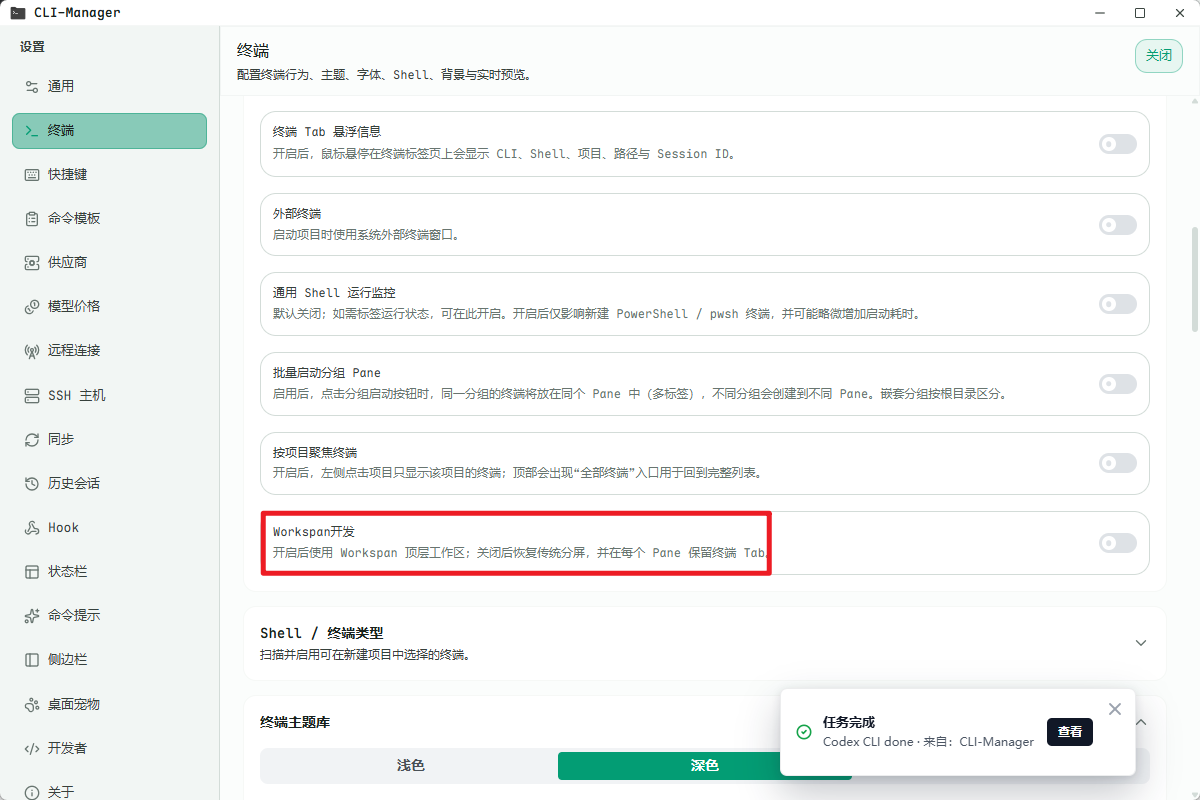Click the 桌面宠物 paw icon
This screenshot has height=800, width=1200.
(31, 704)
